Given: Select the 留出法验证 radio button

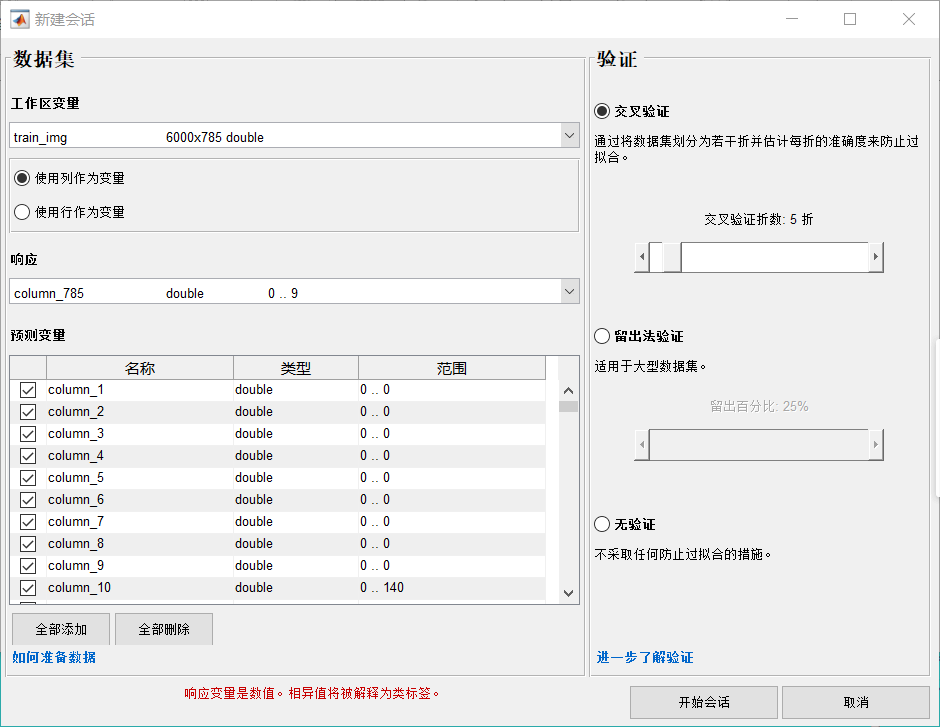Looking at the screenshot, I should (x=602, y=336).
